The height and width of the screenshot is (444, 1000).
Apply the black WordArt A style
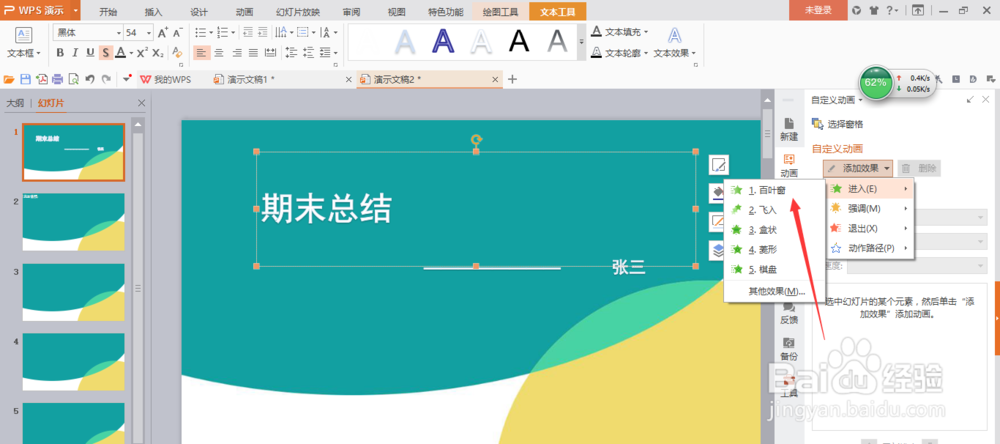click(x=520, y=41)
